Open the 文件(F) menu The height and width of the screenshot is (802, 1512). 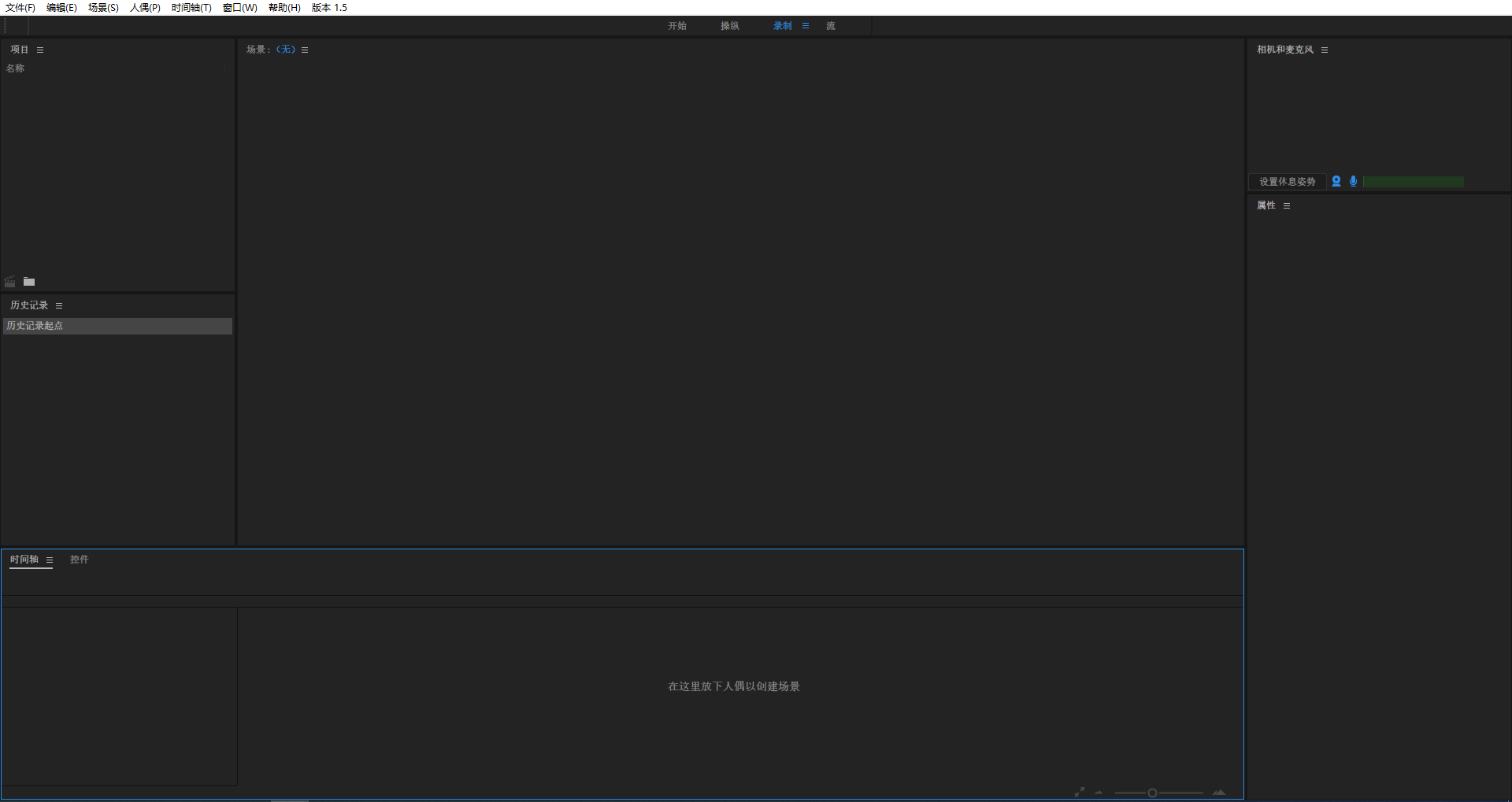tap(20, 8)
